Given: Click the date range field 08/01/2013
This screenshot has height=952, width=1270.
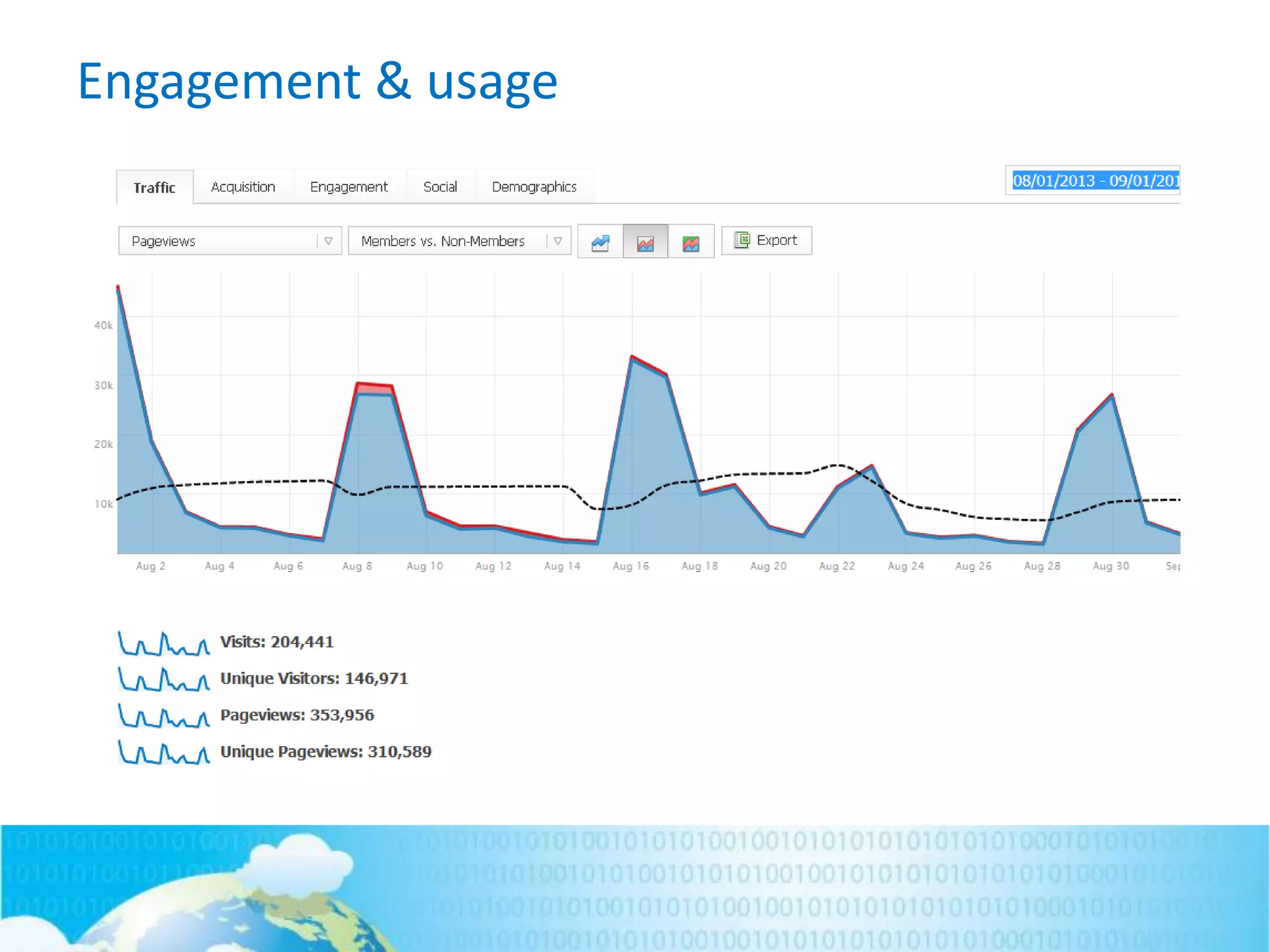Looking at the screenshot, I should click(1093, 180).
